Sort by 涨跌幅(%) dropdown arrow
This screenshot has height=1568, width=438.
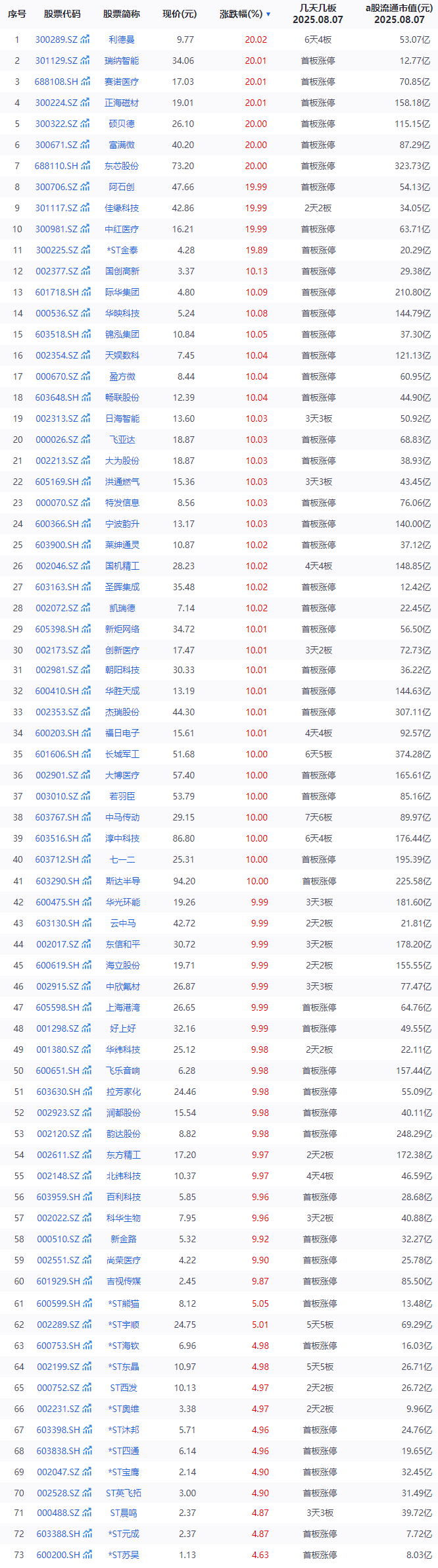[x=268, y=14]
